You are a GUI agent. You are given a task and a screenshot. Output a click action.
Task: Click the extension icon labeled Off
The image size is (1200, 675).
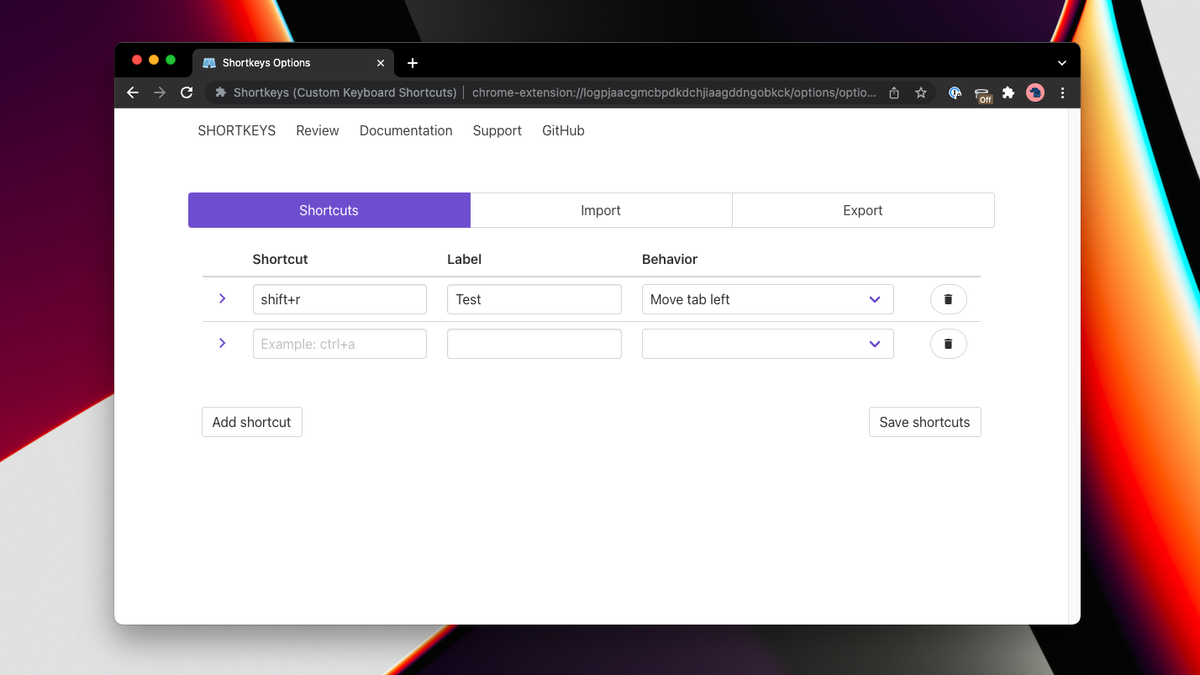tap(983, 94)
